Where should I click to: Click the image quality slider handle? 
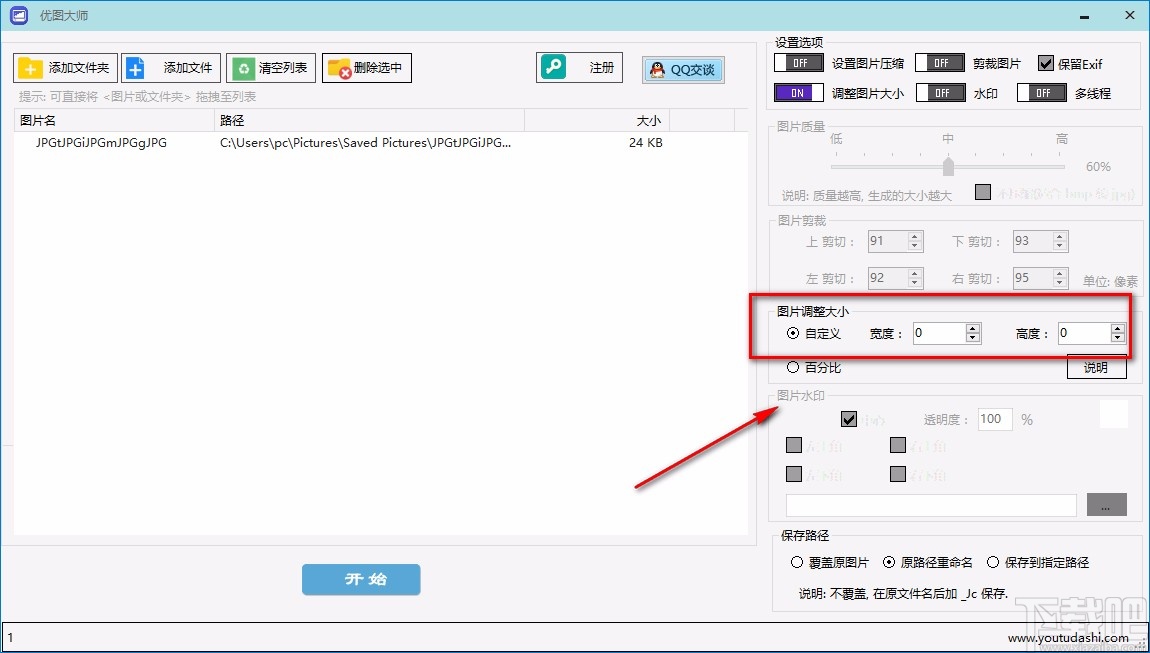tap(948, 166)
